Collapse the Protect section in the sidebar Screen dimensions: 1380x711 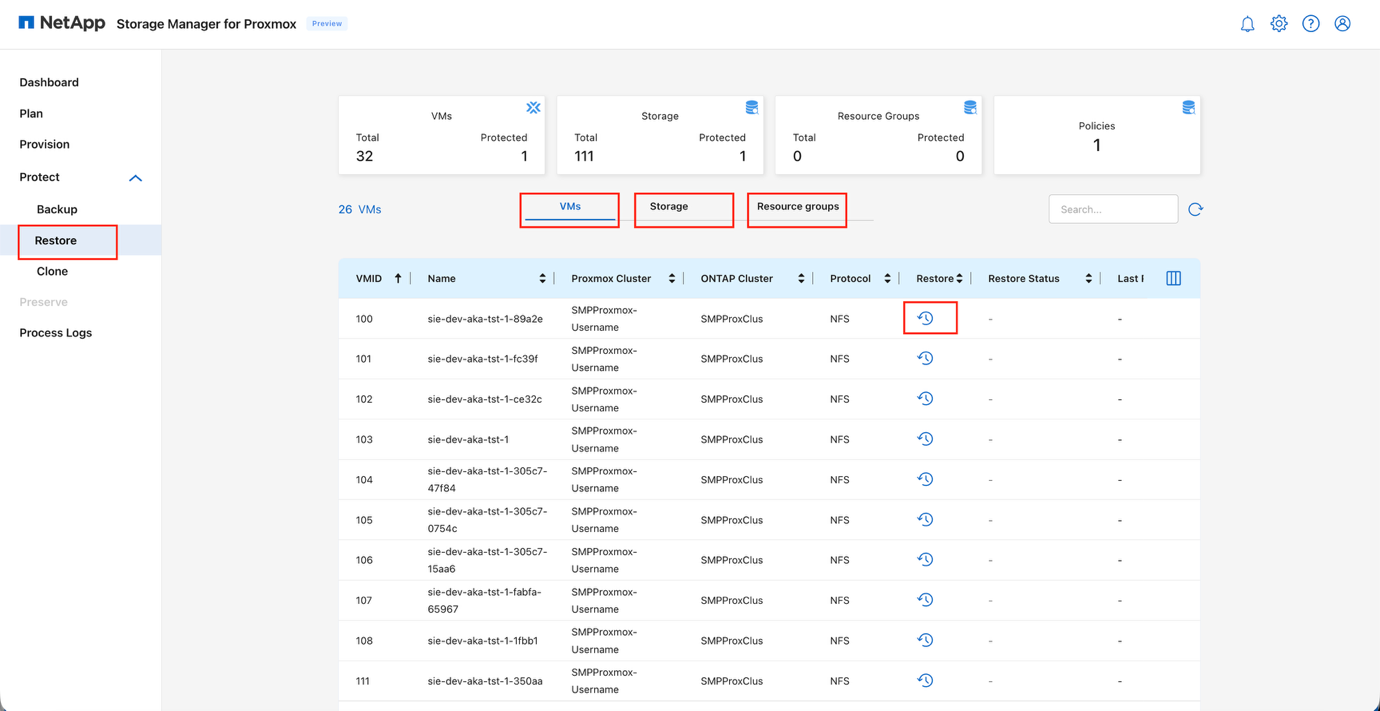135,178
